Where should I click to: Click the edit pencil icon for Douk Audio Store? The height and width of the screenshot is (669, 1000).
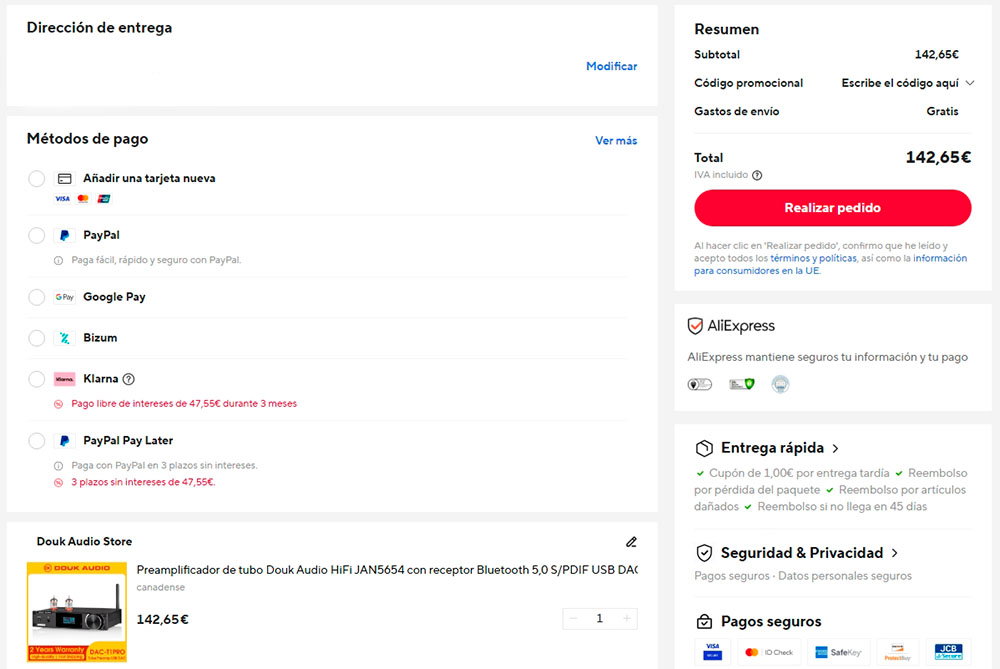coord(631,542)
